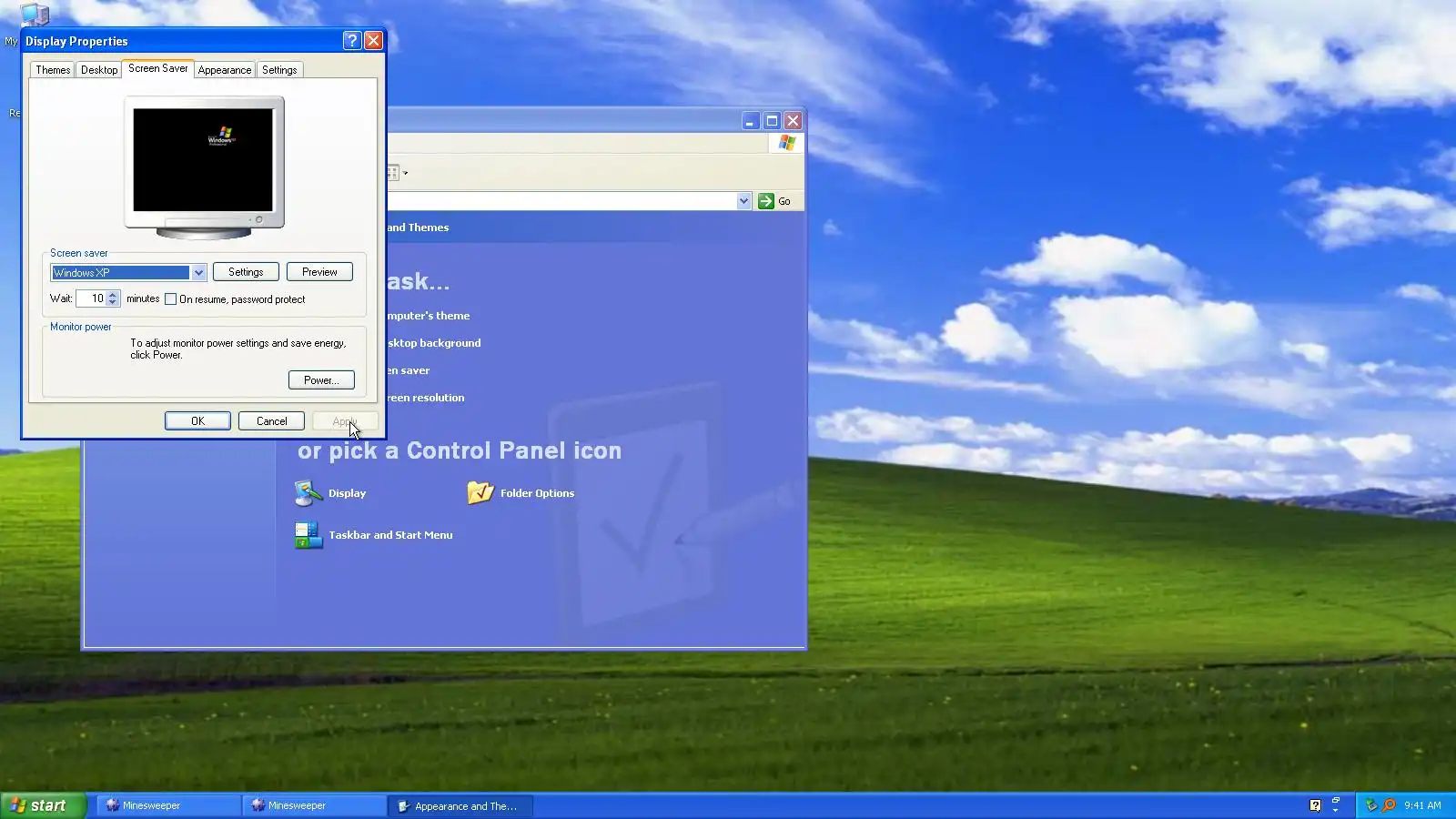
Task: Click the screen saver Settings button
Action: point(246,272)
